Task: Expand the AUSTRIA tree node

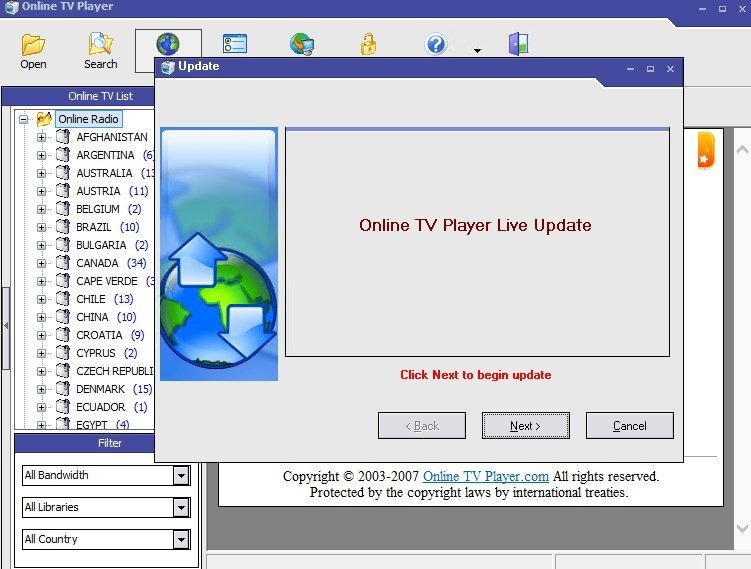Action: 42,191
